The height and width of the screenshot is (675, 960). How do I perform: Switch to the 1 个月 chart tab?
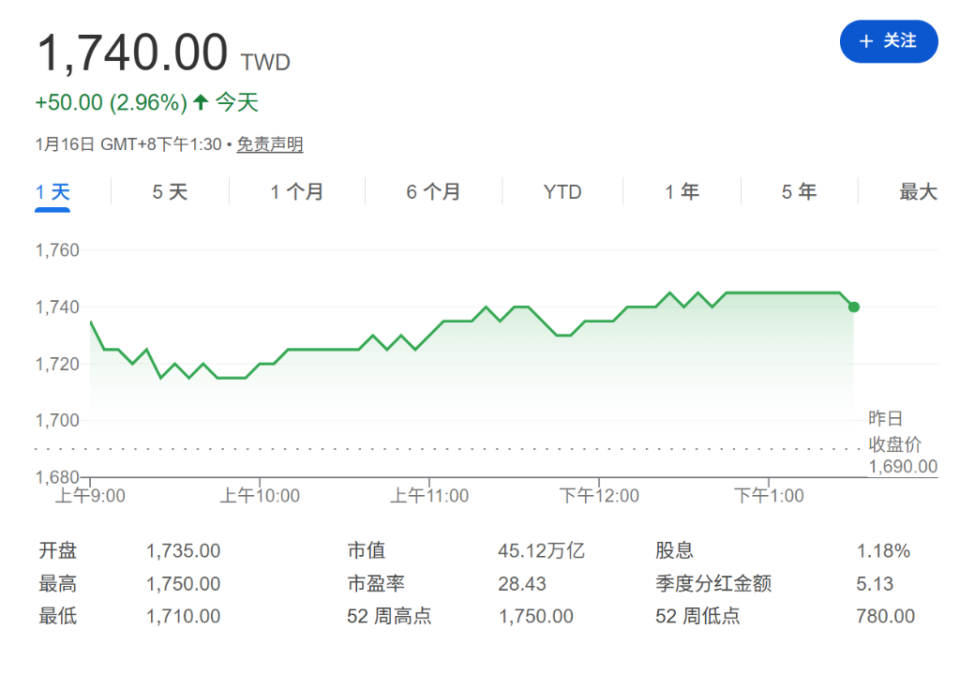(x=295, y=191)
